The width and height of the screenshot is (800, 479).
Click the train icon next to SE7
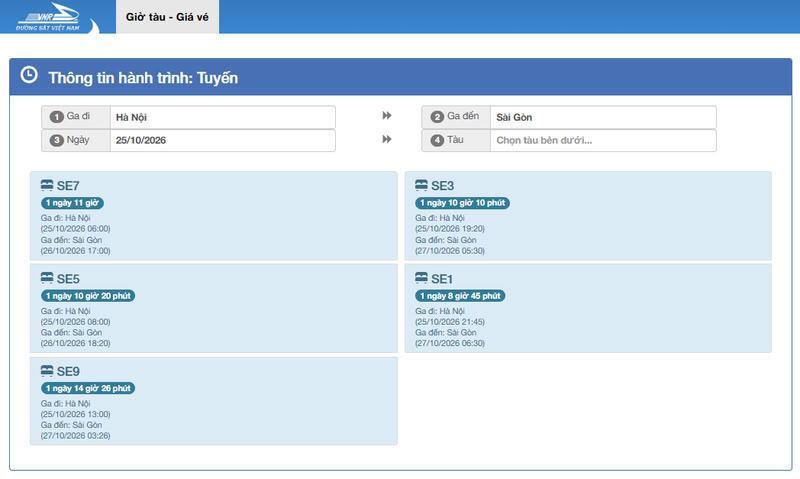(47, 185)
